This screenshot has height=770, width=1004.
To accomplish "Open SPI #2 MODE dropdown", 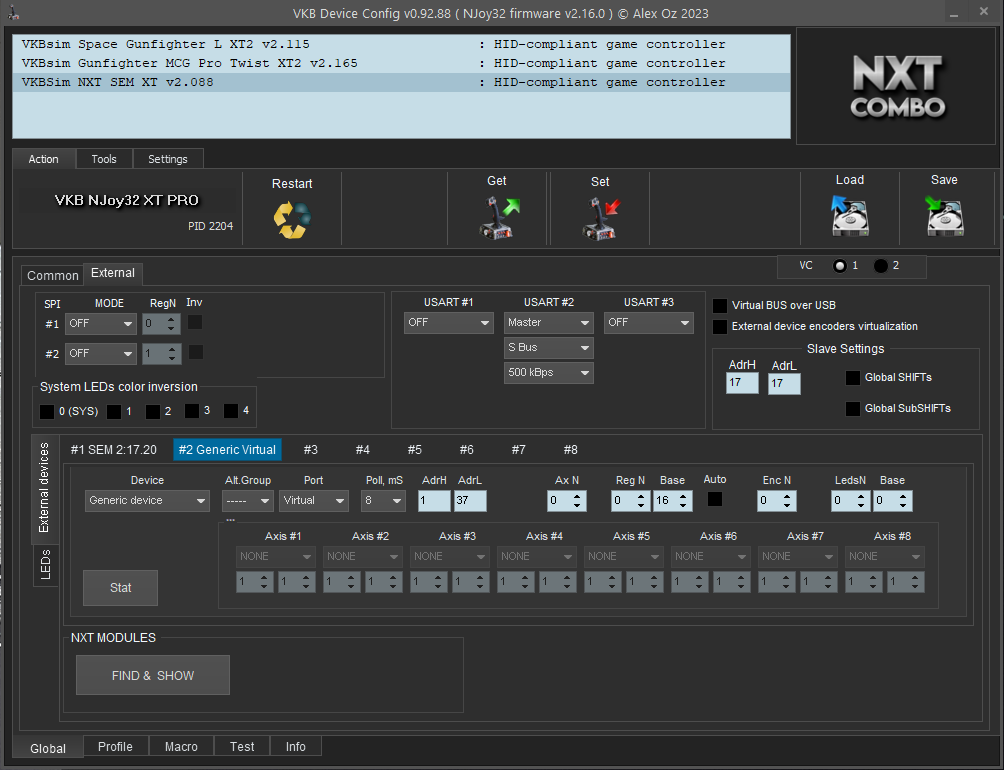I will pos(101,353).
